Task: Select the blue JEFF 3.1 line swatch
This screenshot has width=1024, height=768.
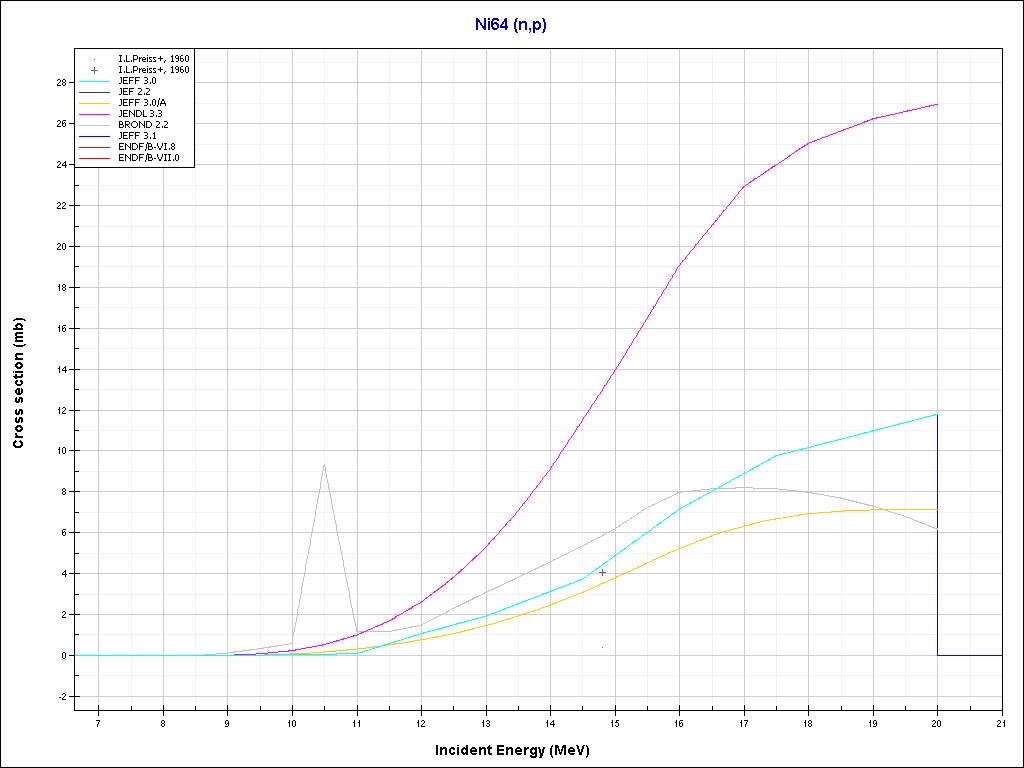Action: pos(95,136)
